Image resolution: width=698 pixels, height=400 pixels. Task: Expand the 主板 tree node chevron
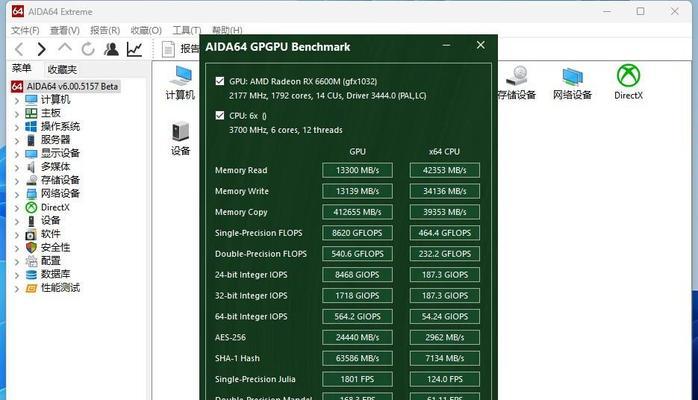[x=17, y=114]
